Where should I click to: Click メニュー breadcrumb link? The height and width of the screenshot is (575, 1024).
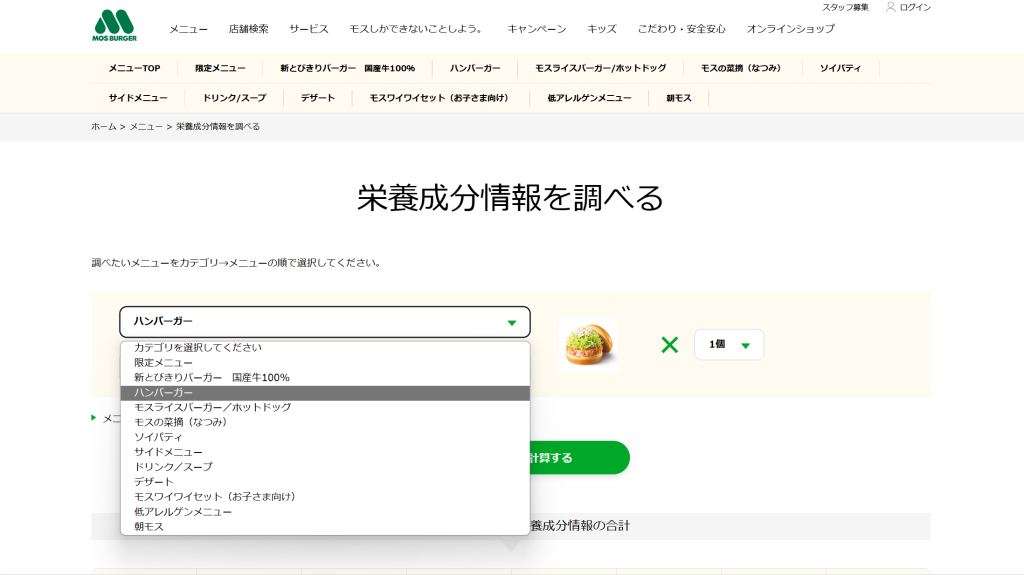[x=146, y=127]
